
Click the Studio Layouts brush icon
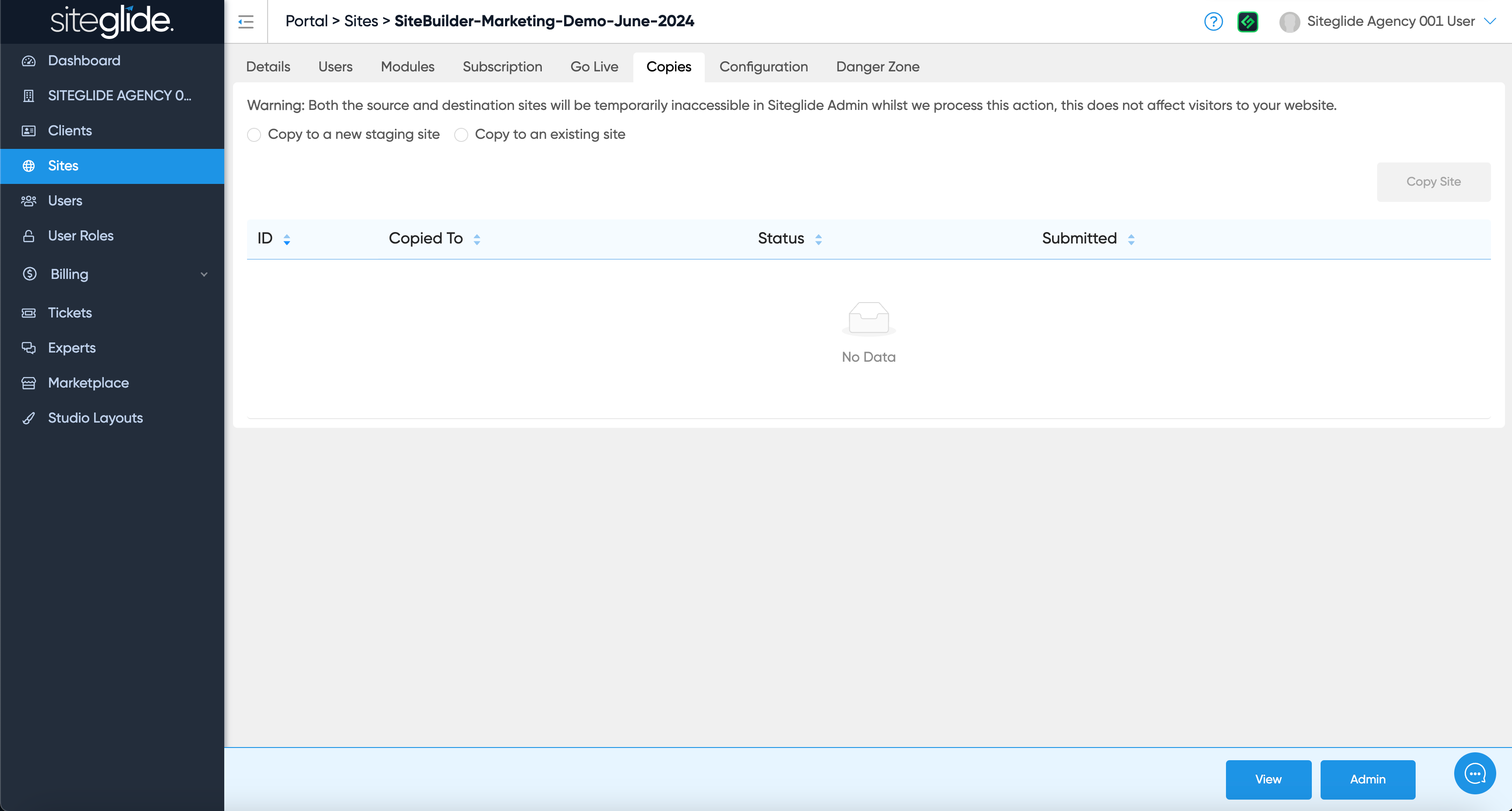point(29,418)
